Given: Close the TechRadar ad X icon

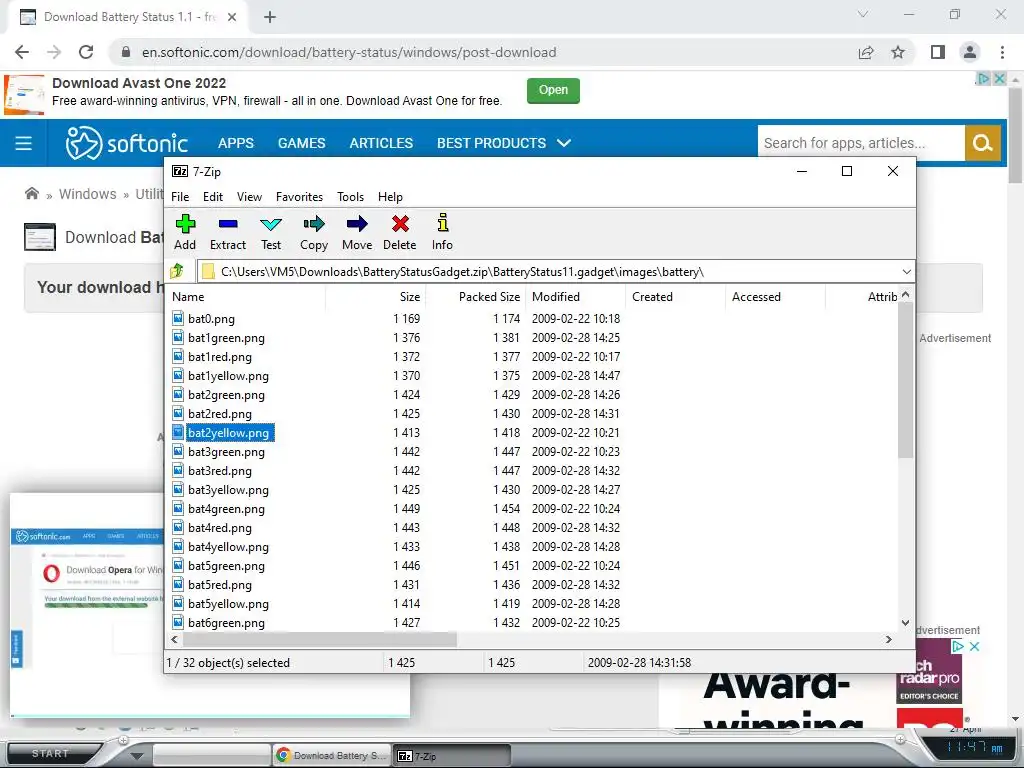Looking at the screenshot, I should [974, 646].
